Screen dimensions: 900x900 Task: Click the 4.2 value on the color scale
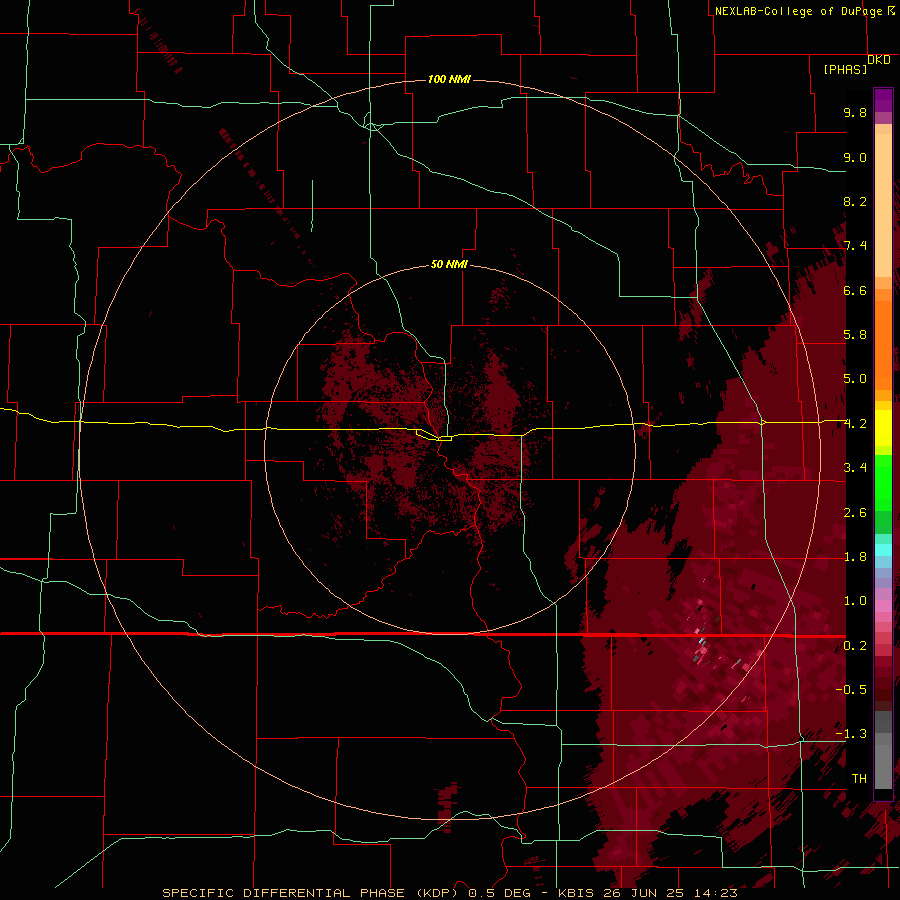(855, 424)
